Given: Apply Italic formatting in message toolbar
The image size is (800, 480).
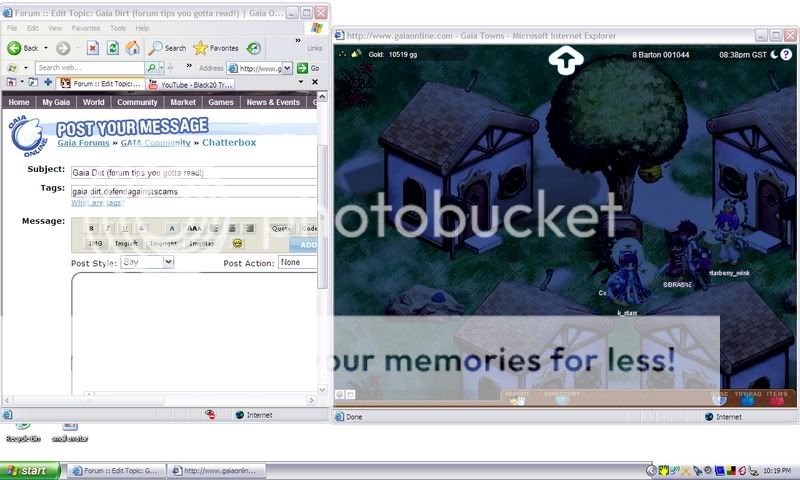Looking at the screenshot, I should [108, 228].
